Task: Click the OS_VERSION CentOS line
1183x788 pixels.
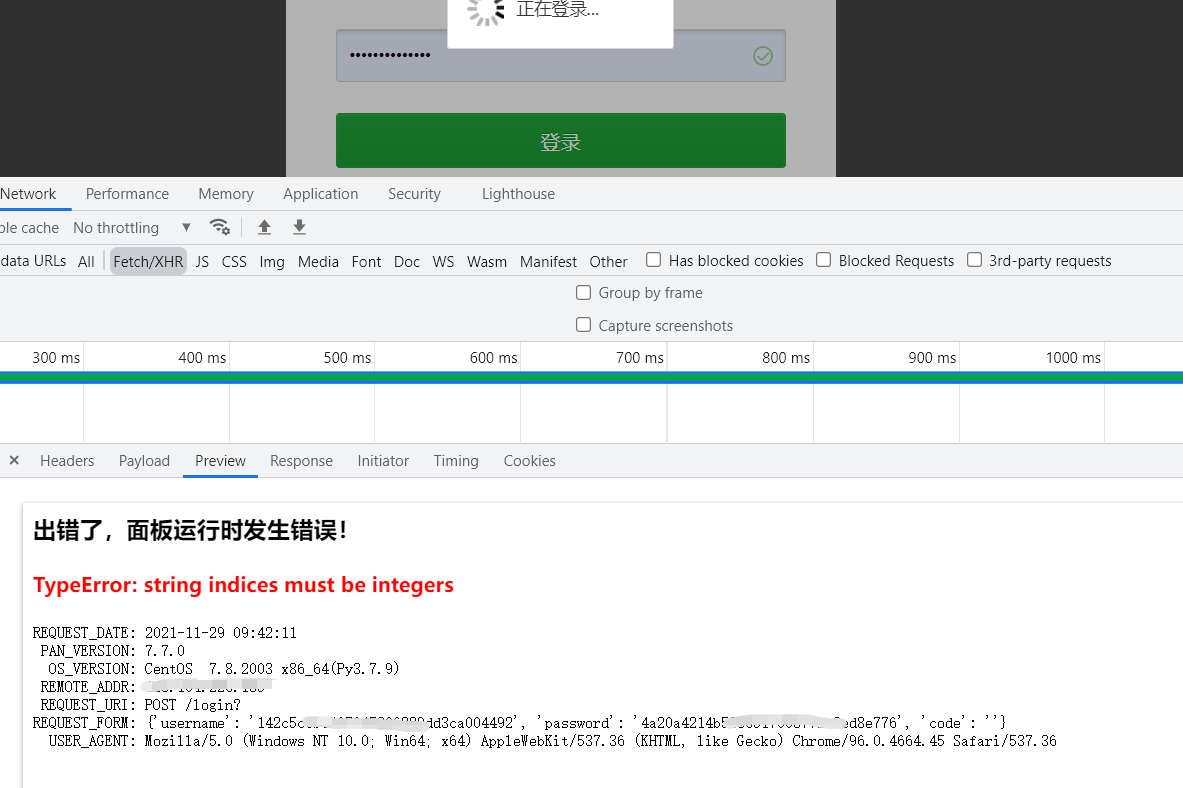Action: pyautogui.click(x=223, y=669)
